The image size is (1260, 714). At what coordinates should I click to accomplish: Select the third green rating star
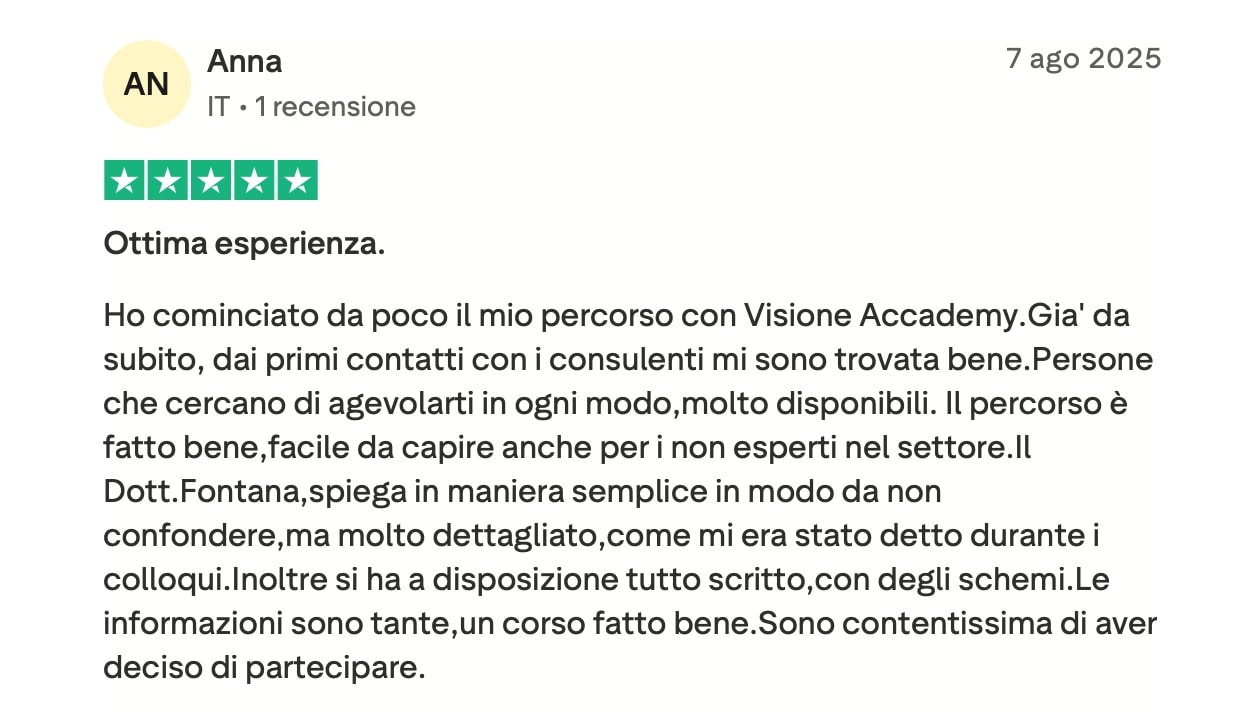(211, 181)
